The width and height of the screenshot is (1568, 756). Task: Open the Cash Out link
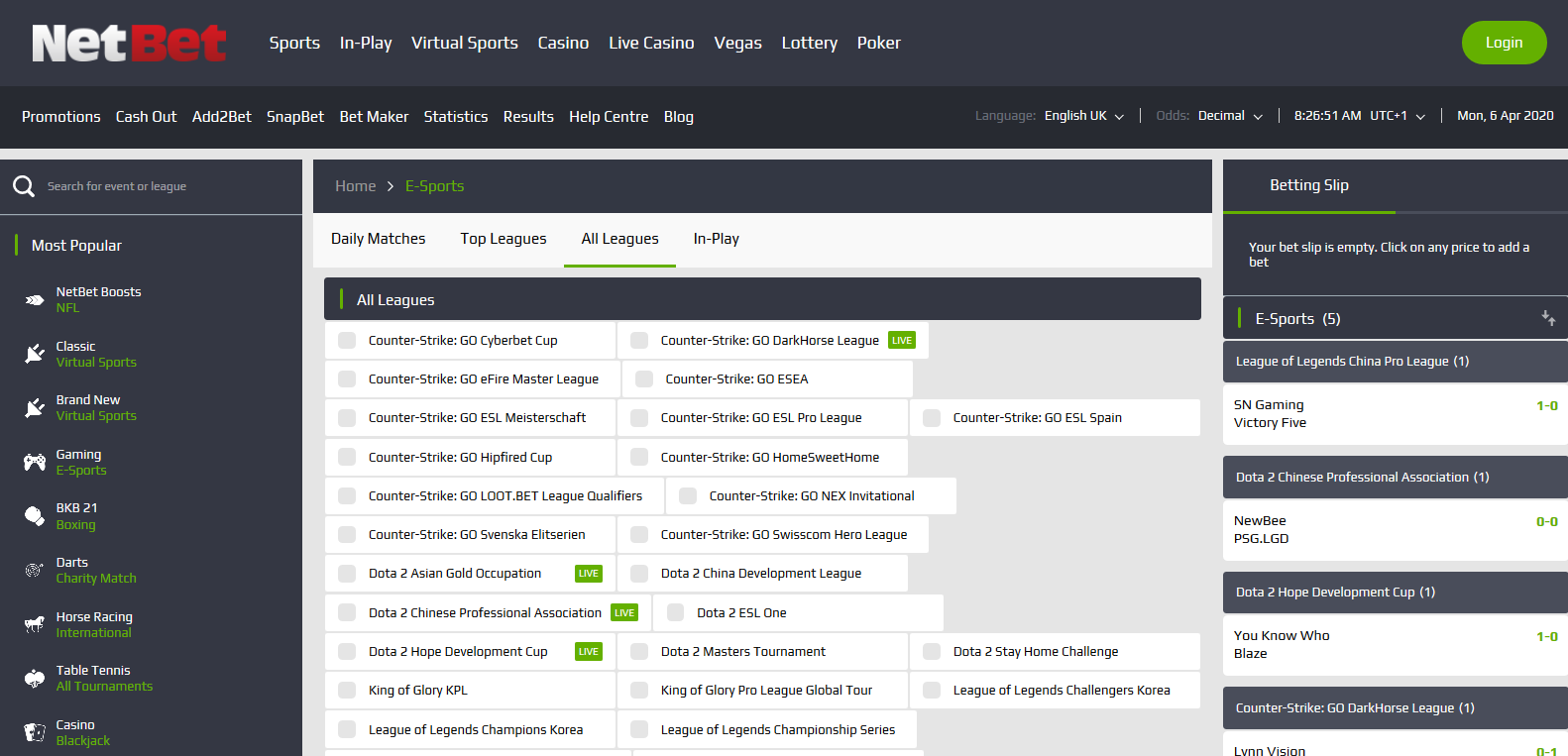146,117
